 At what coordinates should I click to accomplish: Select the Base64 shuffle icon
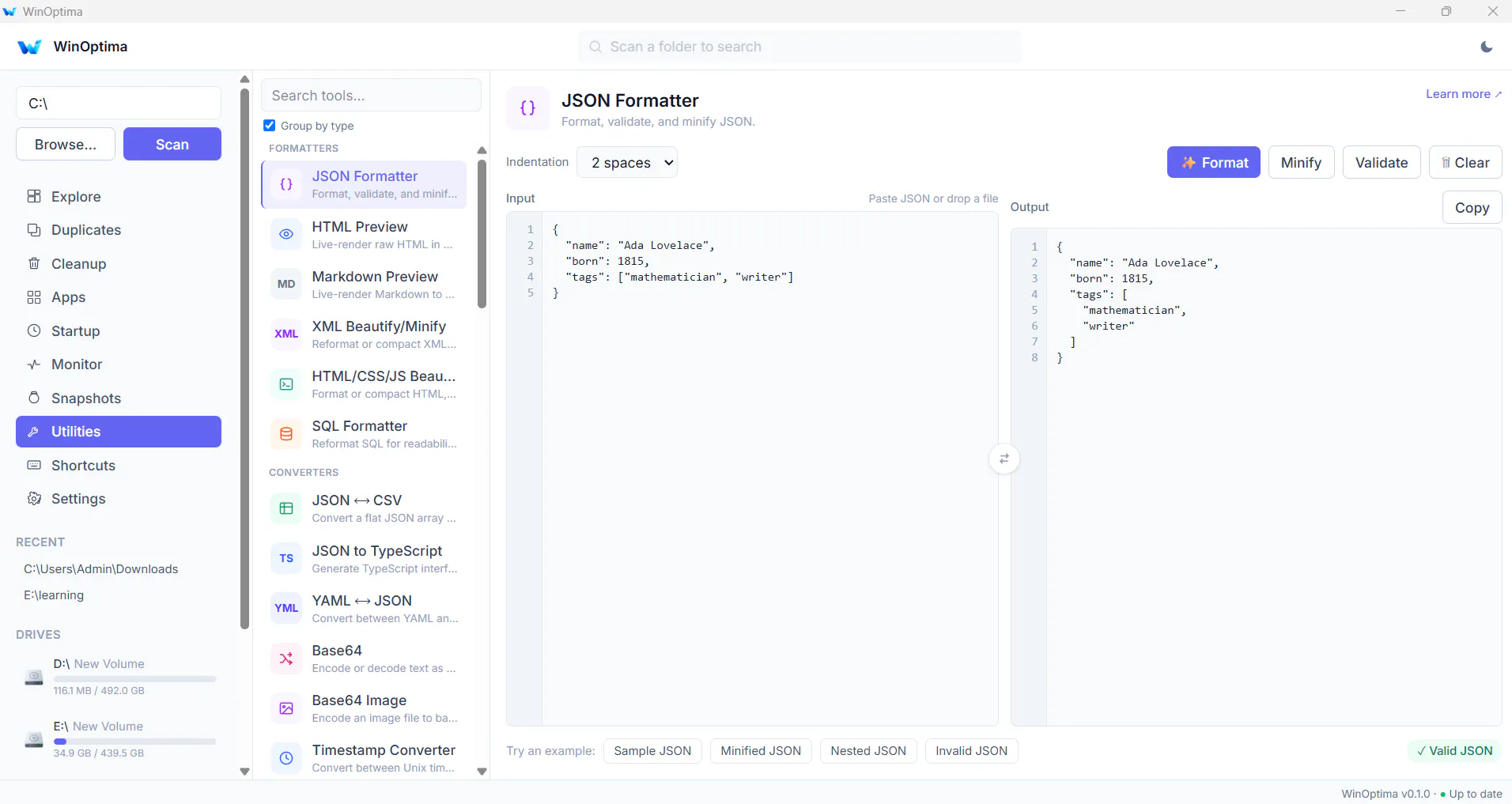[x=286, y=659]
